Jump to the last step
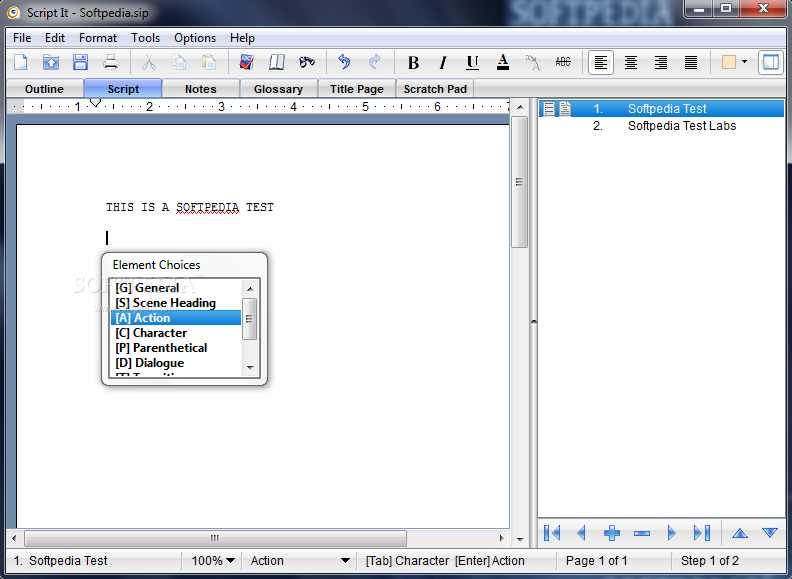Image resolution: width=792 pixels, height=579 pixels. coord(702,533)
